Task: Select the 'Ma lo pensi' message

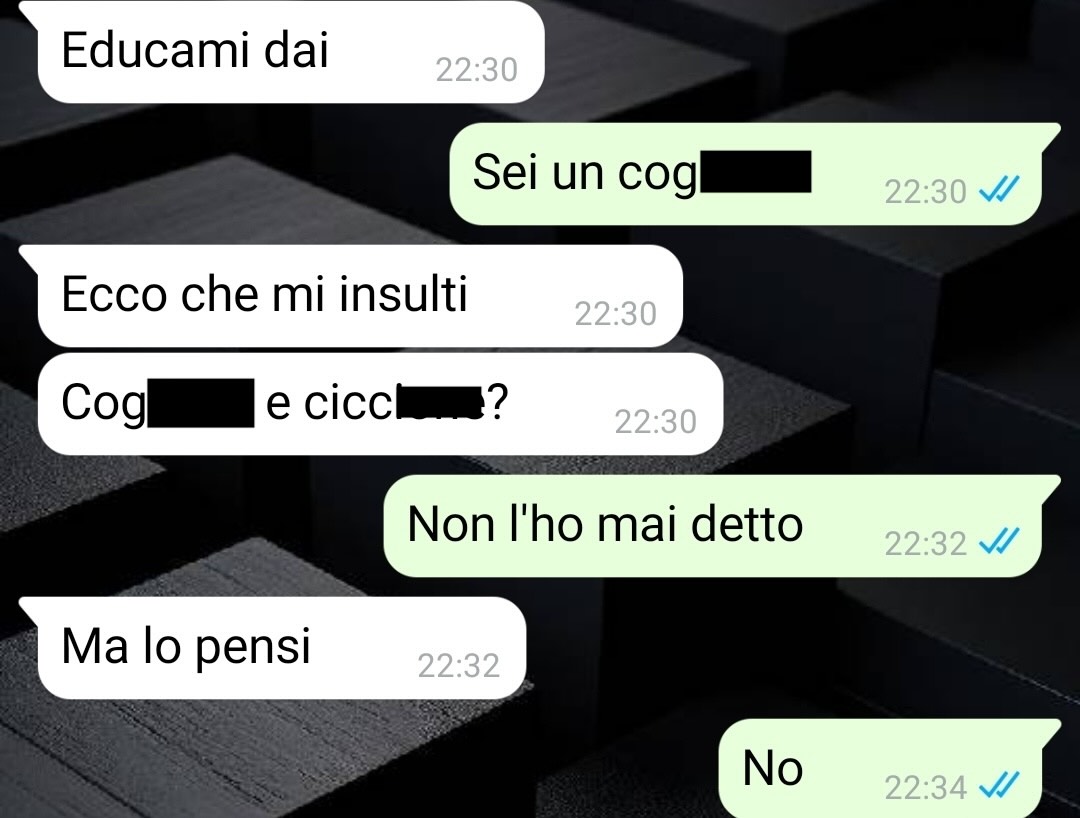Action: [280, 648]
